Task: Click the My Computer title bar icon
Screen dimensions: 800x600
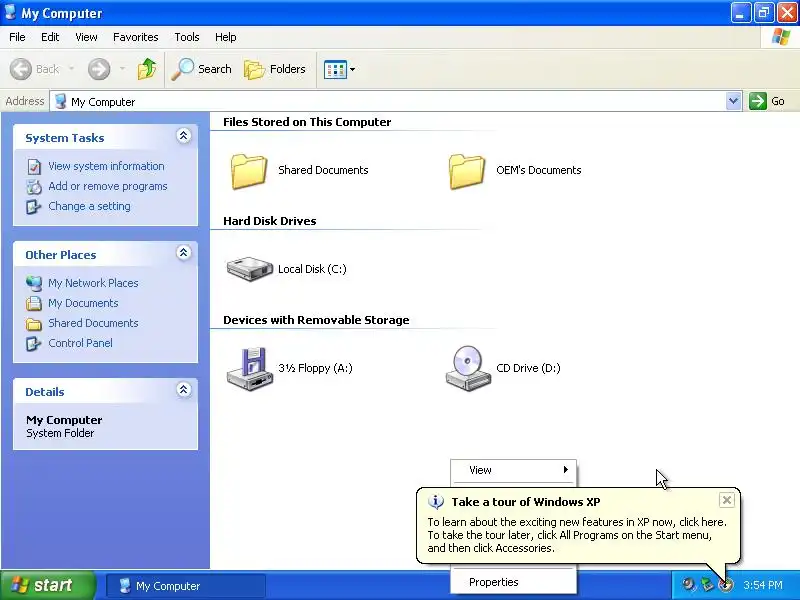Action: (10, 12)
